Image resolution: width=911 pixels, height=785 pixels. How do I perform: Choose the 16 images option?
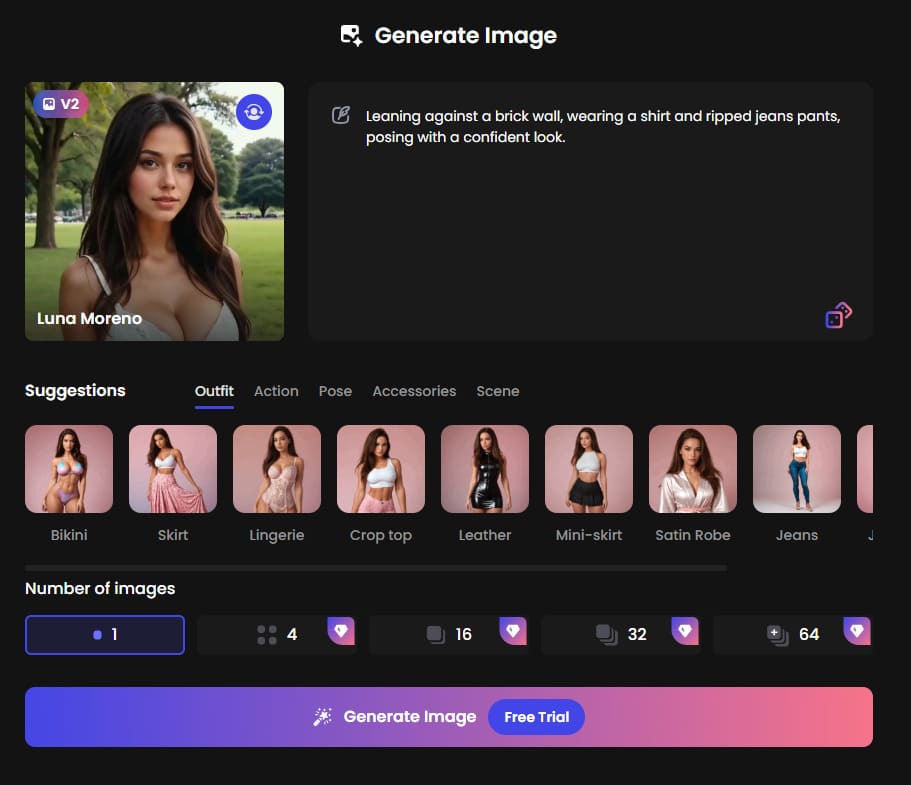449,633
